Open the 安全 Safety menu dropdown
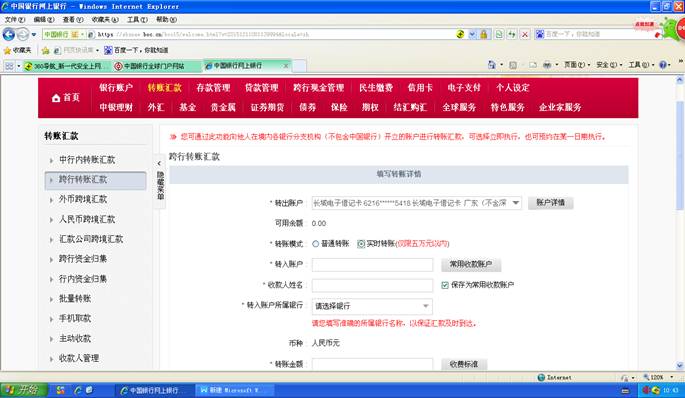 click(x=609, y=65)
